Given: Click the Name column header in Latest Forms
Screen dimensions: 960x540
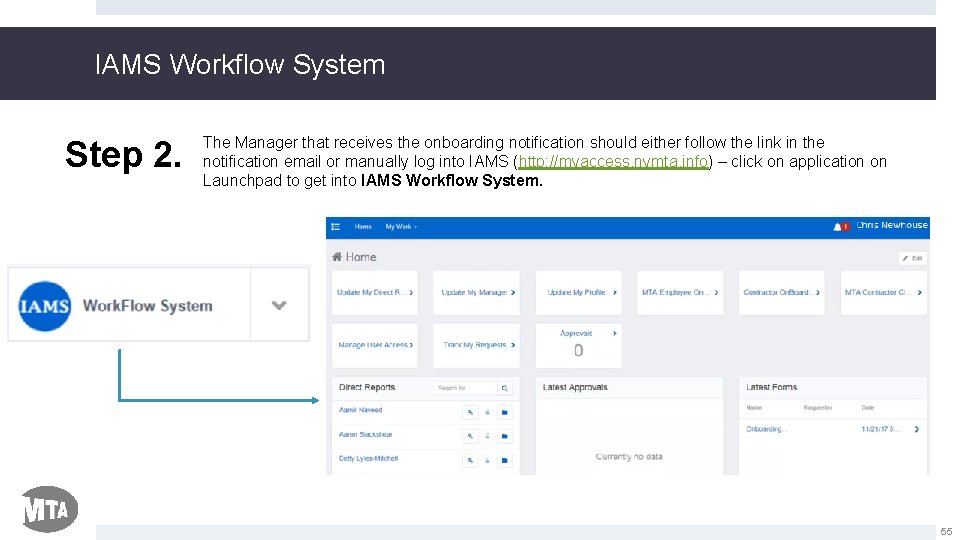Looking at the screenshot, I should pos(754,408).
